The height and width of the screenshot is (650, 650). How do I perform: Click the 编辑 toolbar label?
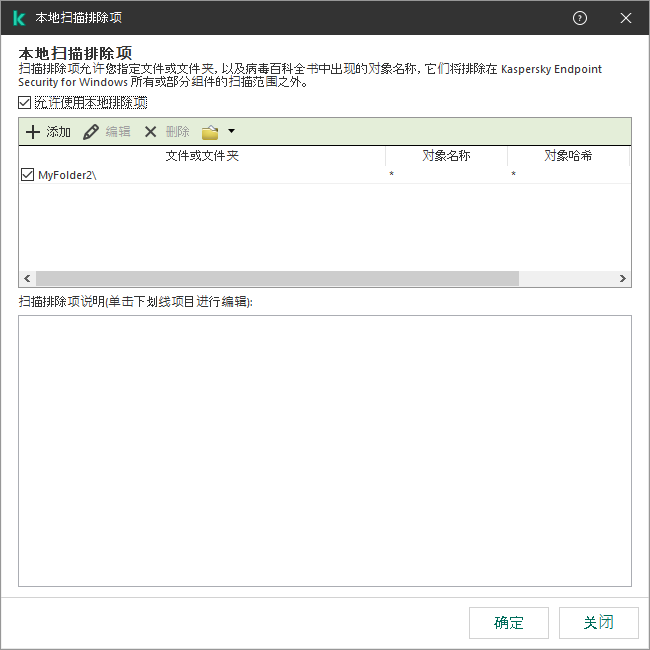118,132
